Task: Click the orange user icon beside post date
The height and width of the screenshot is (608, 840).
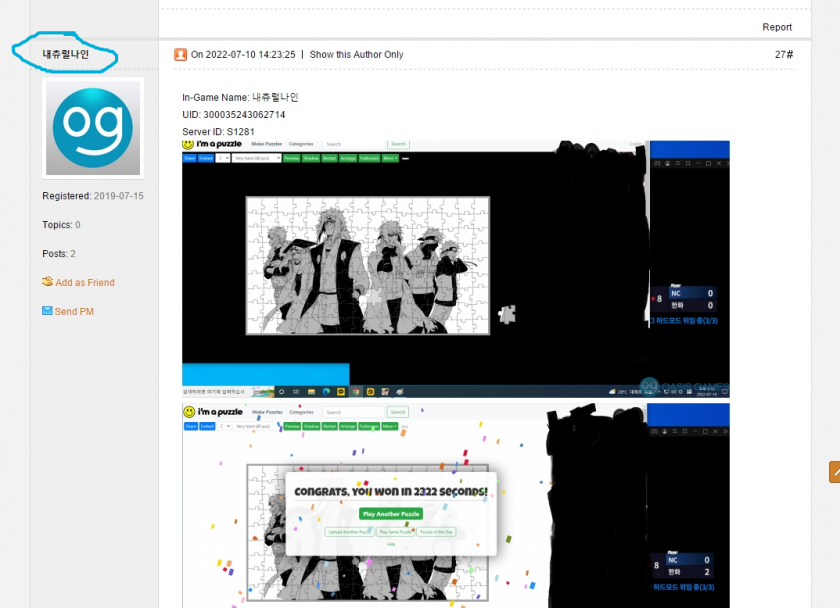Action: tap(180, 54)
